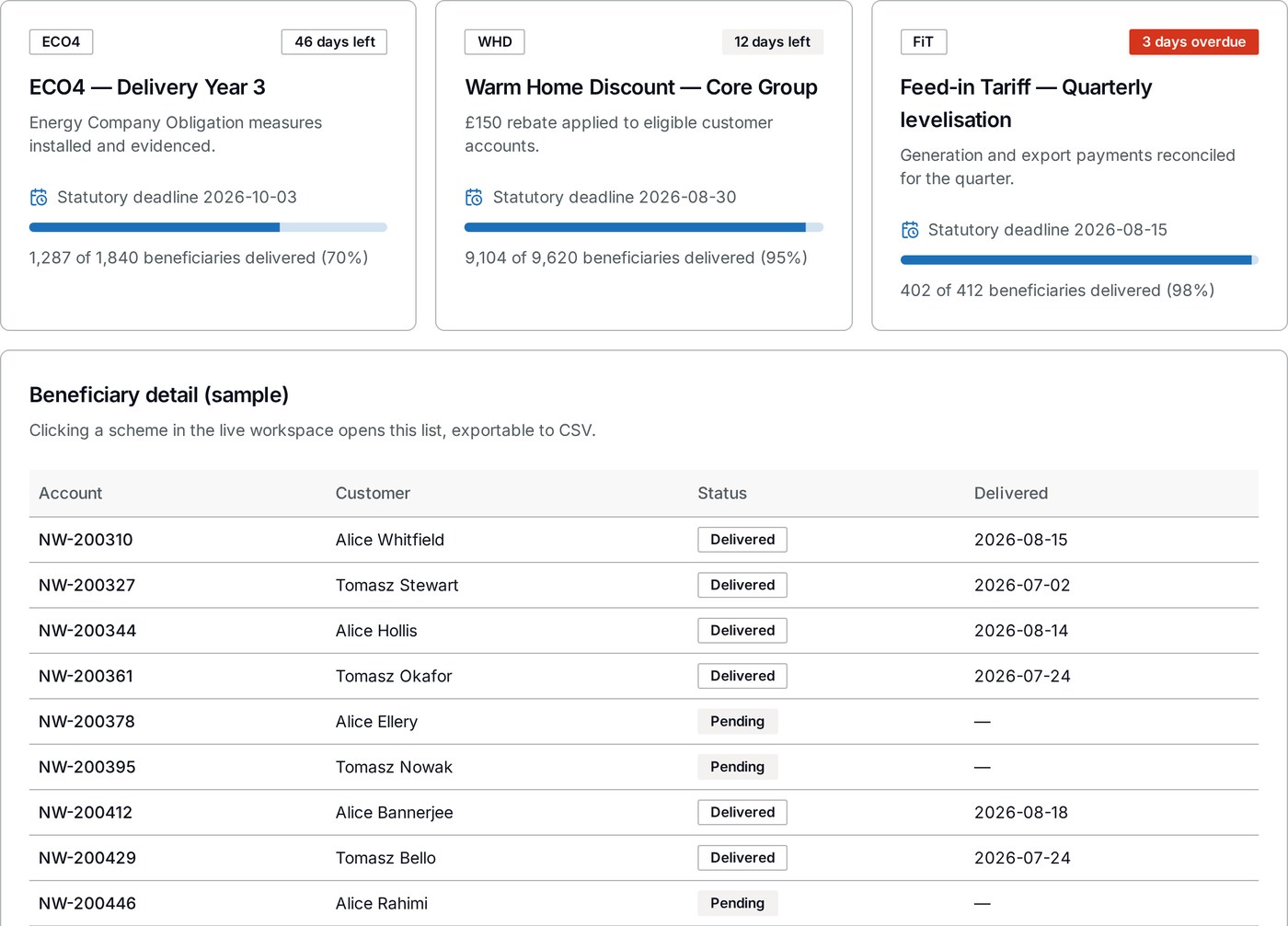Image resolution: width=1288 pixels, height=926 pixels.
Task: Select account NW-200378
Action: pos(86,722)
